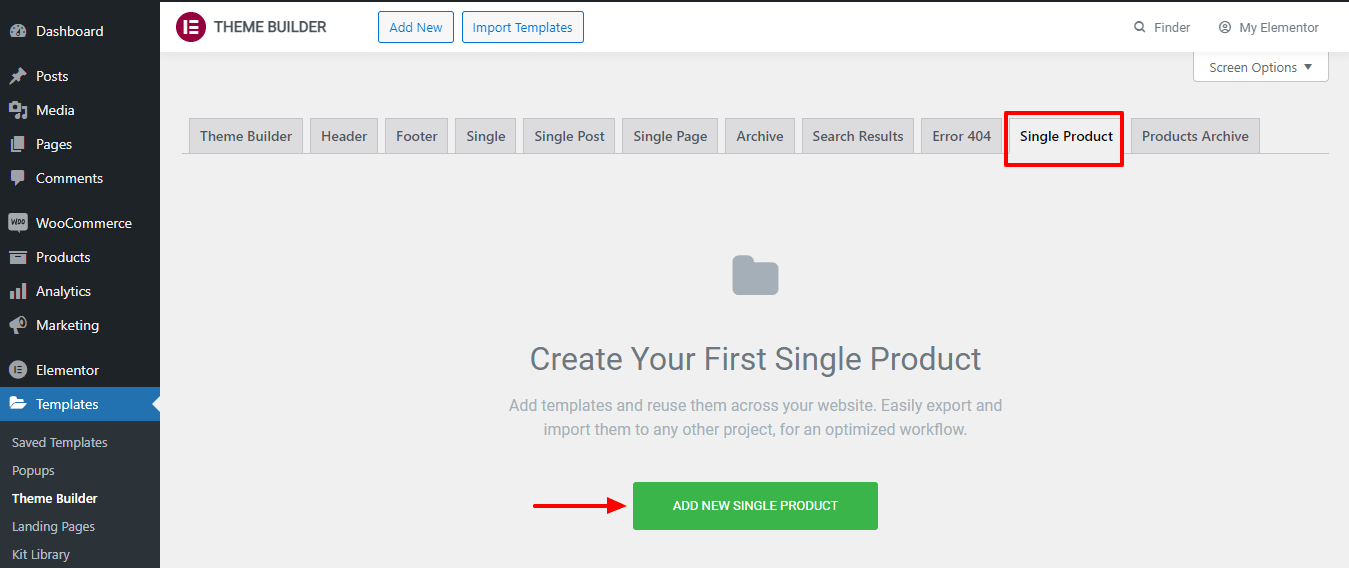Image resolution: width=1349 pixels, height=568 pixels.
Task: Select the Single Page tab
Action: [x=670, y=136]
